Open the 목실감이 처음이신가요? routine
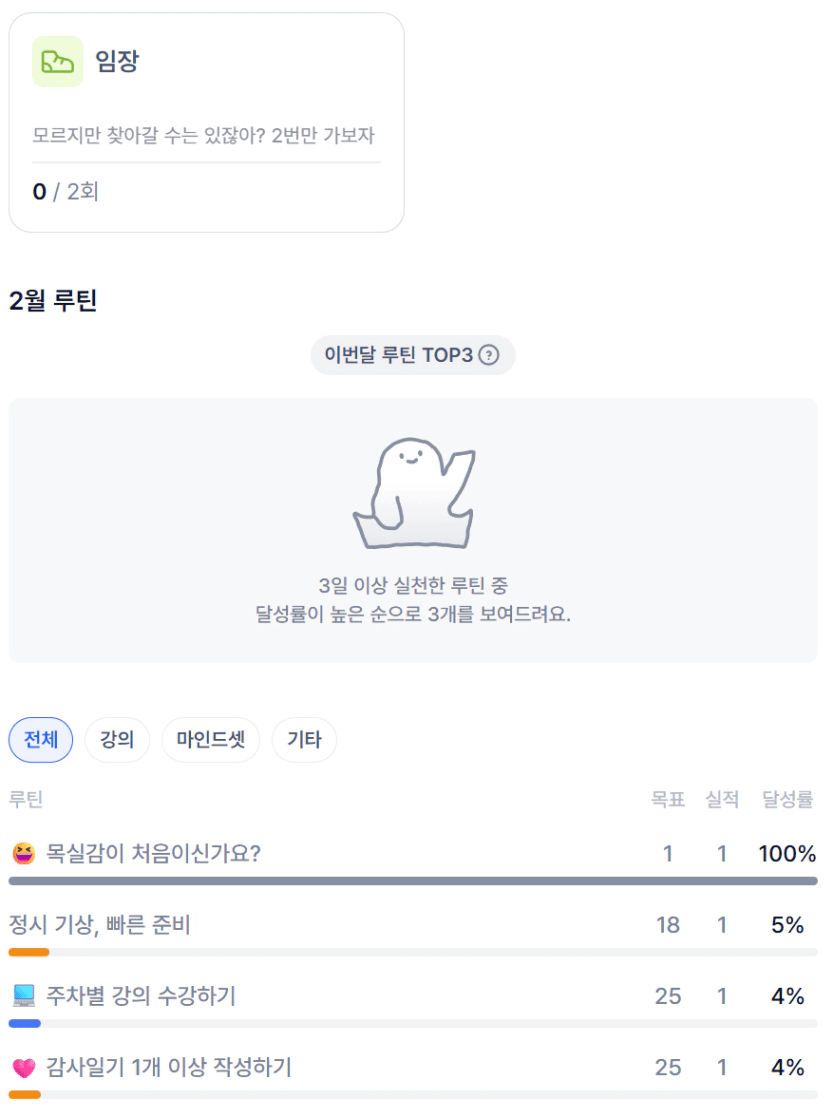This screenshot has width=833, height=1117. [x=153, y=854]
